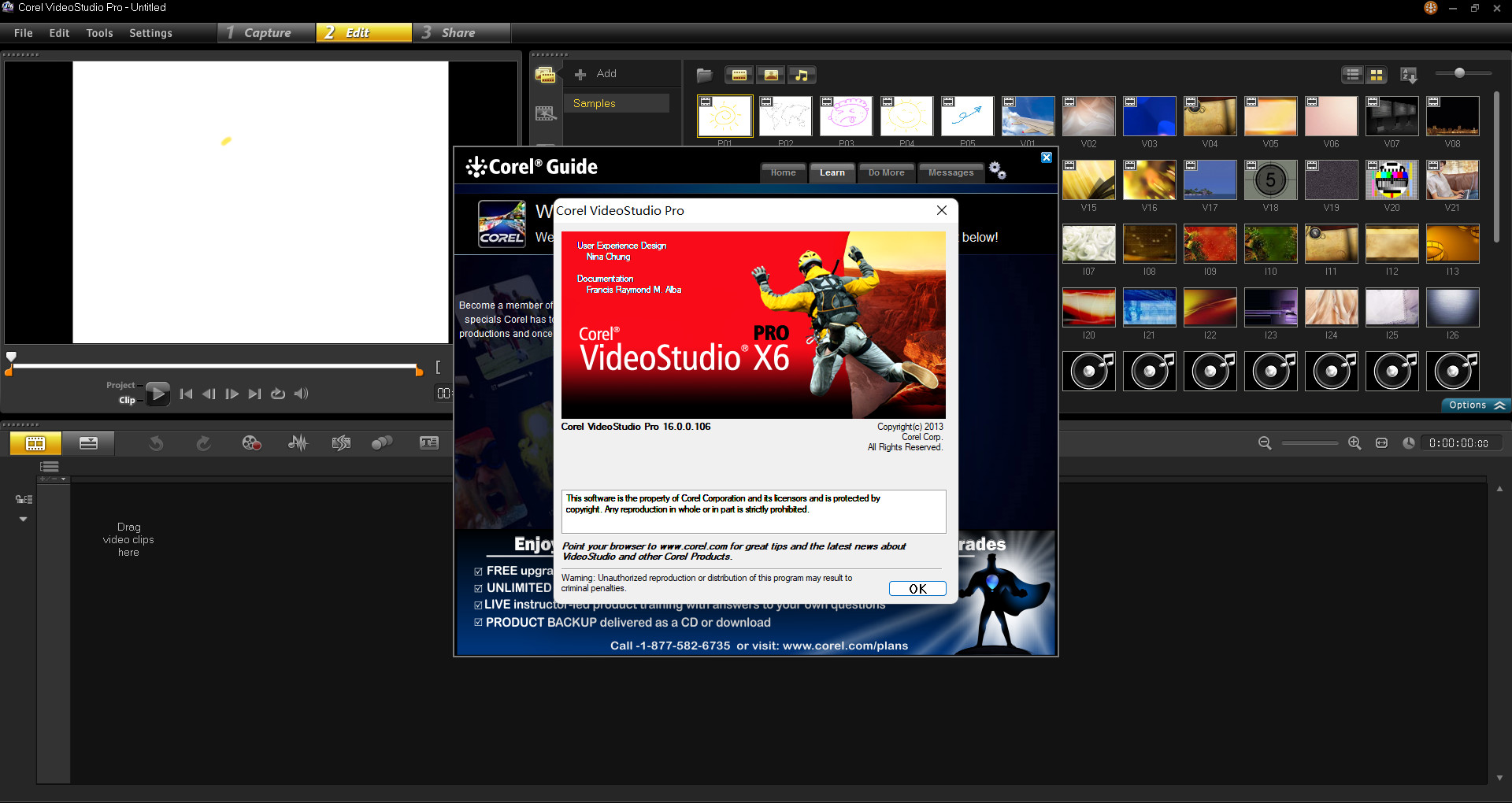Switch to Storyboard View
The height and width of the screenshot is (803, 1512).
35,443
